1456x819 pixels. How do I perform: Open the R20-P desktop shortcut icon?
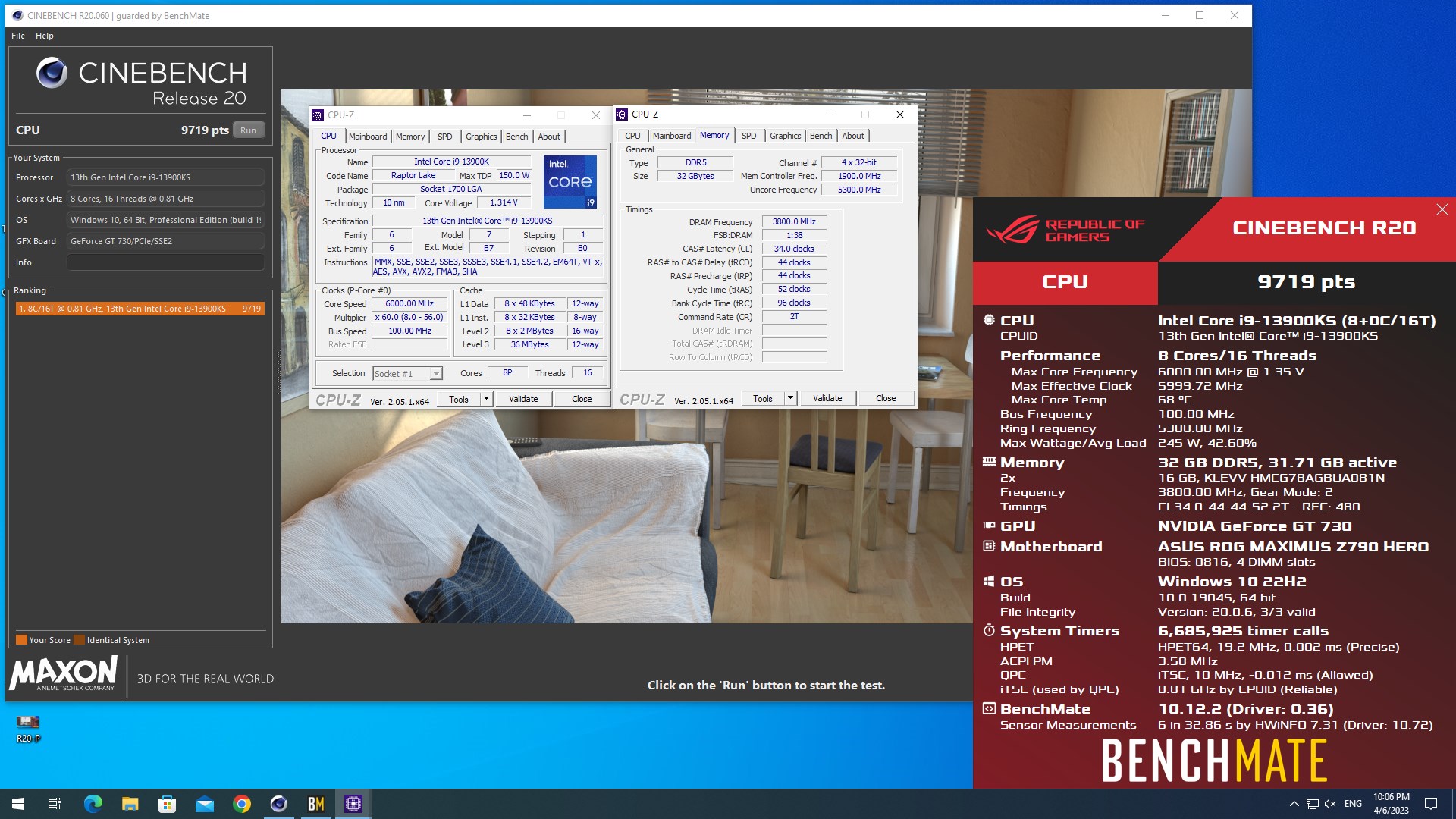[x=28, y=729]
